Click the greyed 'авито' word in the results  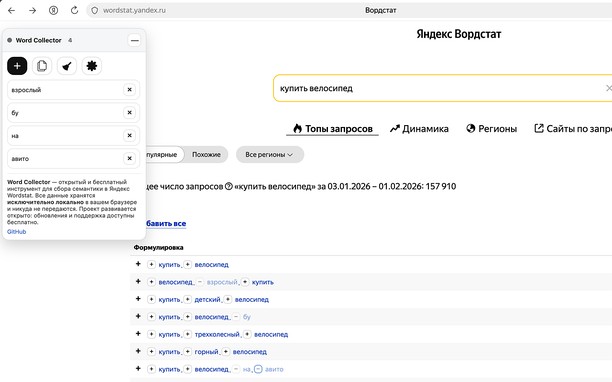(x=274, y=369)
